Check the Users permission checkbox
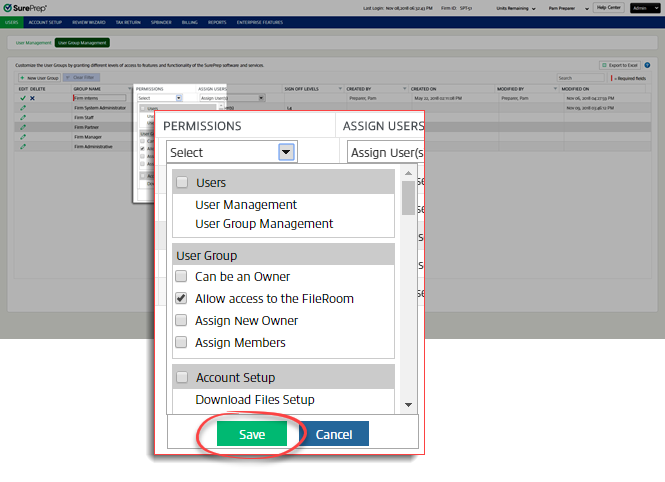The height and width of the screenshot is (482, 665). click(x=182, y=183)
